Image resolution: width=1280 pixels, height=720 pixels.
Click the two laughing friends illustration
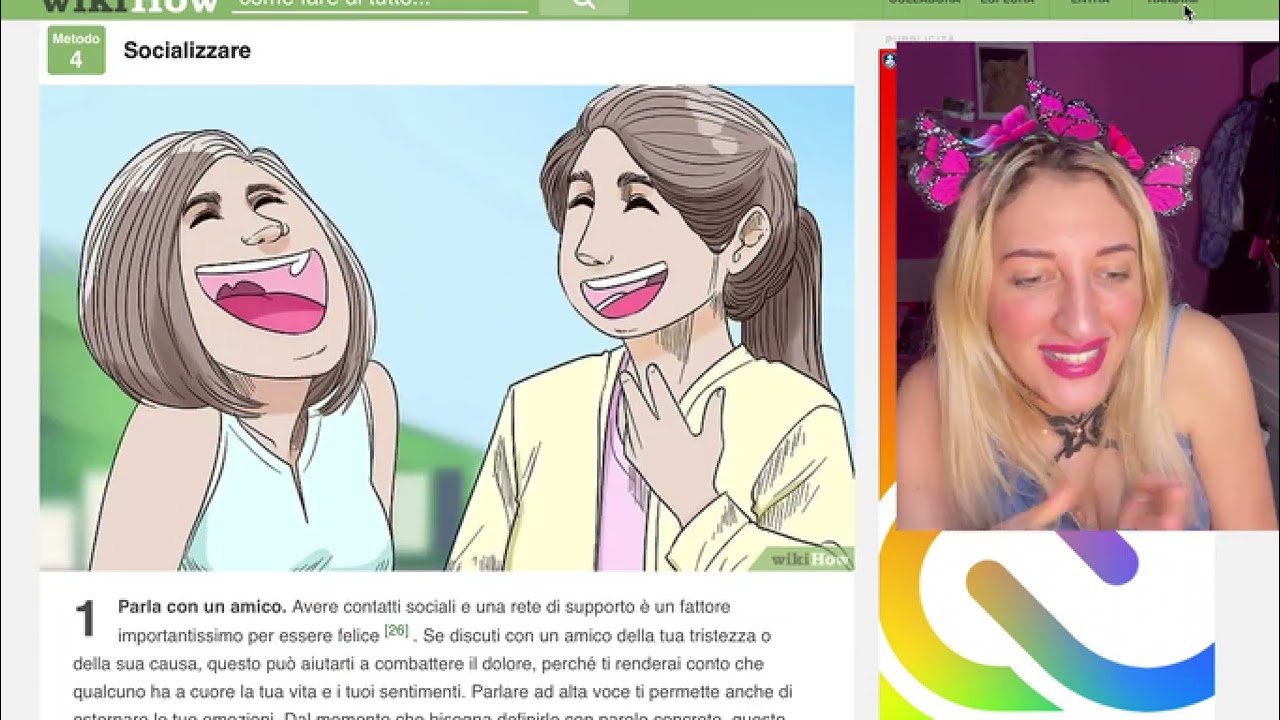coord(447,328)
